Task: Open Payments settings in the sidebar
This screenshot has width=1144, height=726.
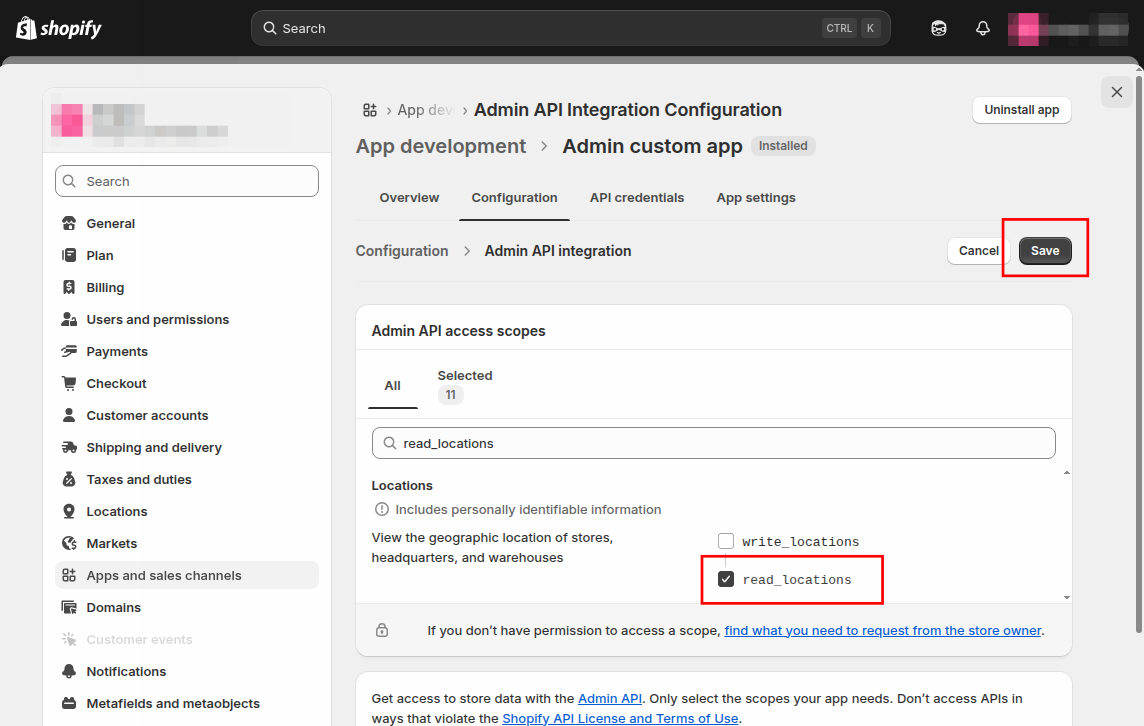Action: (116, 352)
